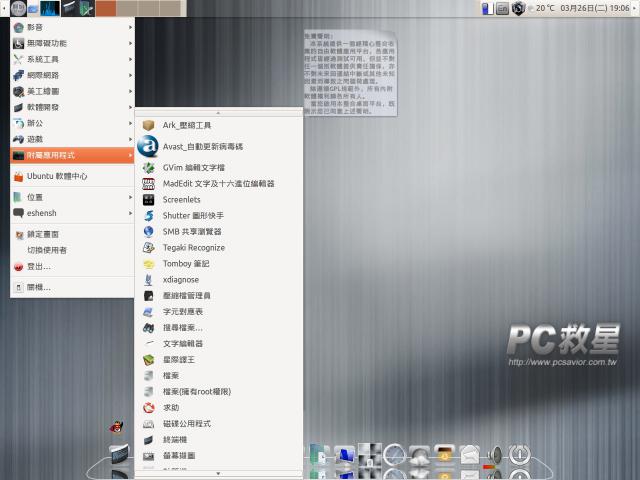Click the En input method indicator

(501, 8)
